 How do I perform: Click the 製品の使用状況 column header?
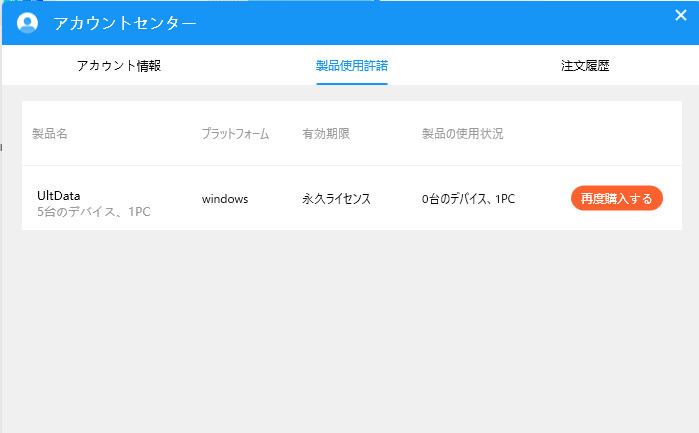(463, 133)
